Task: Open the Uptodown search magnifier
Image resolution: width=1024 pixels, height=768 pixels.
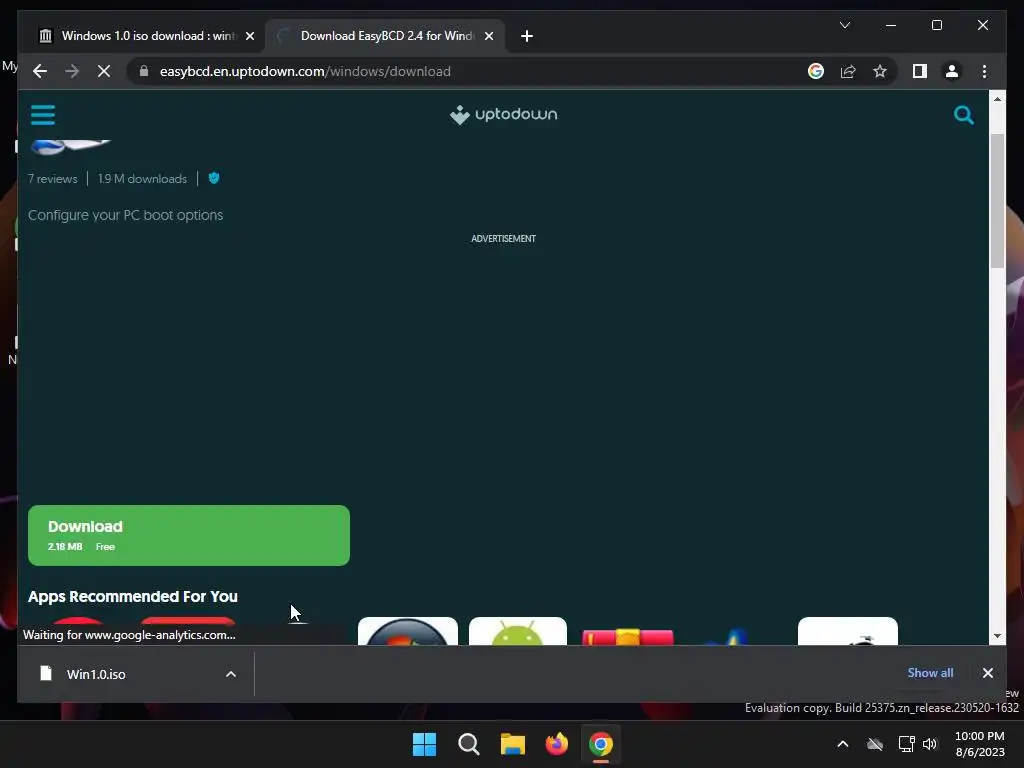Action: pyautogui.click(x=963, y=115)
